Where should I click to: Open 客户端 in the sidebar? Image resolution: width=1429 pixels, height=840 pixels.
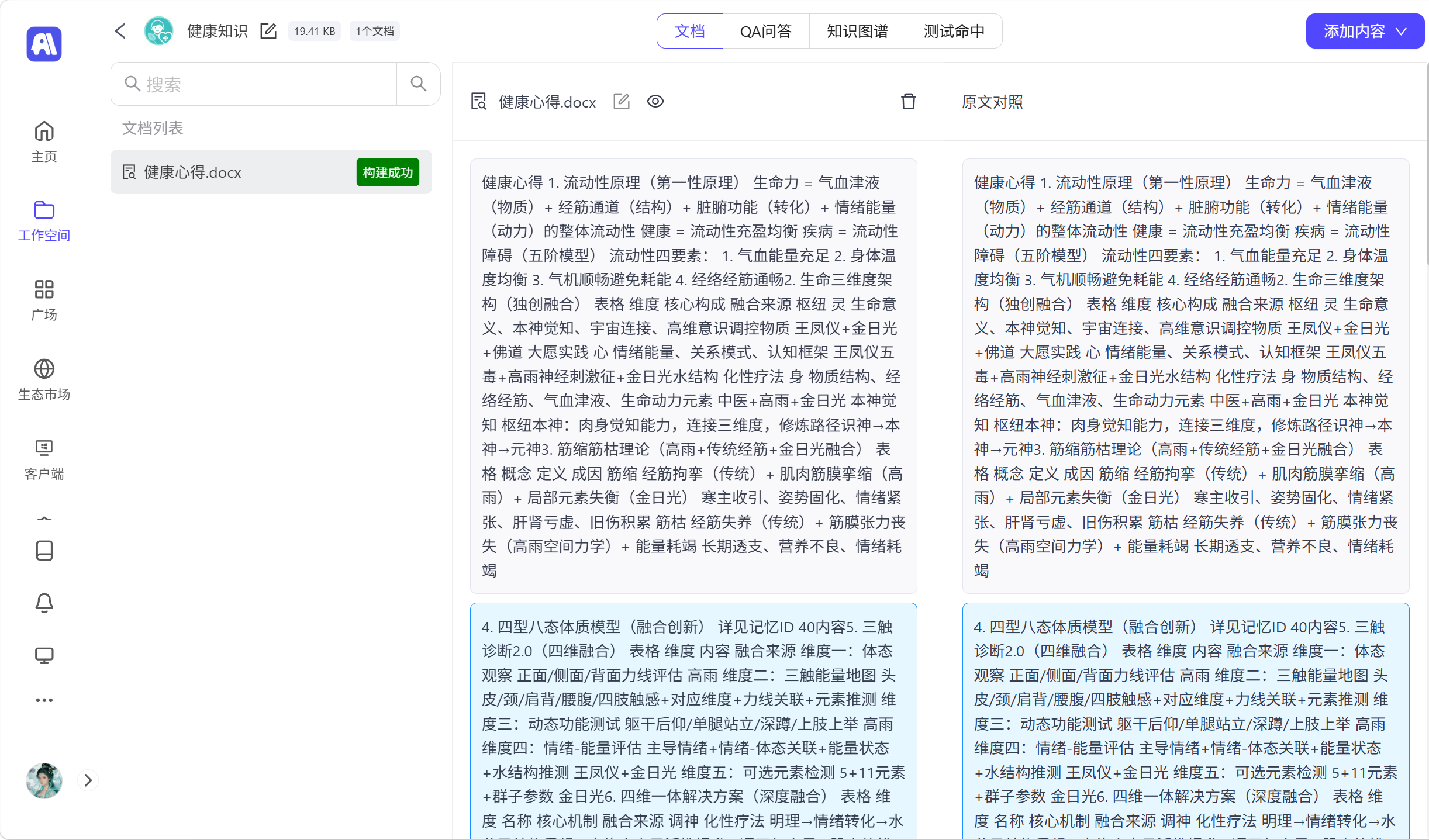pos(44,459)
